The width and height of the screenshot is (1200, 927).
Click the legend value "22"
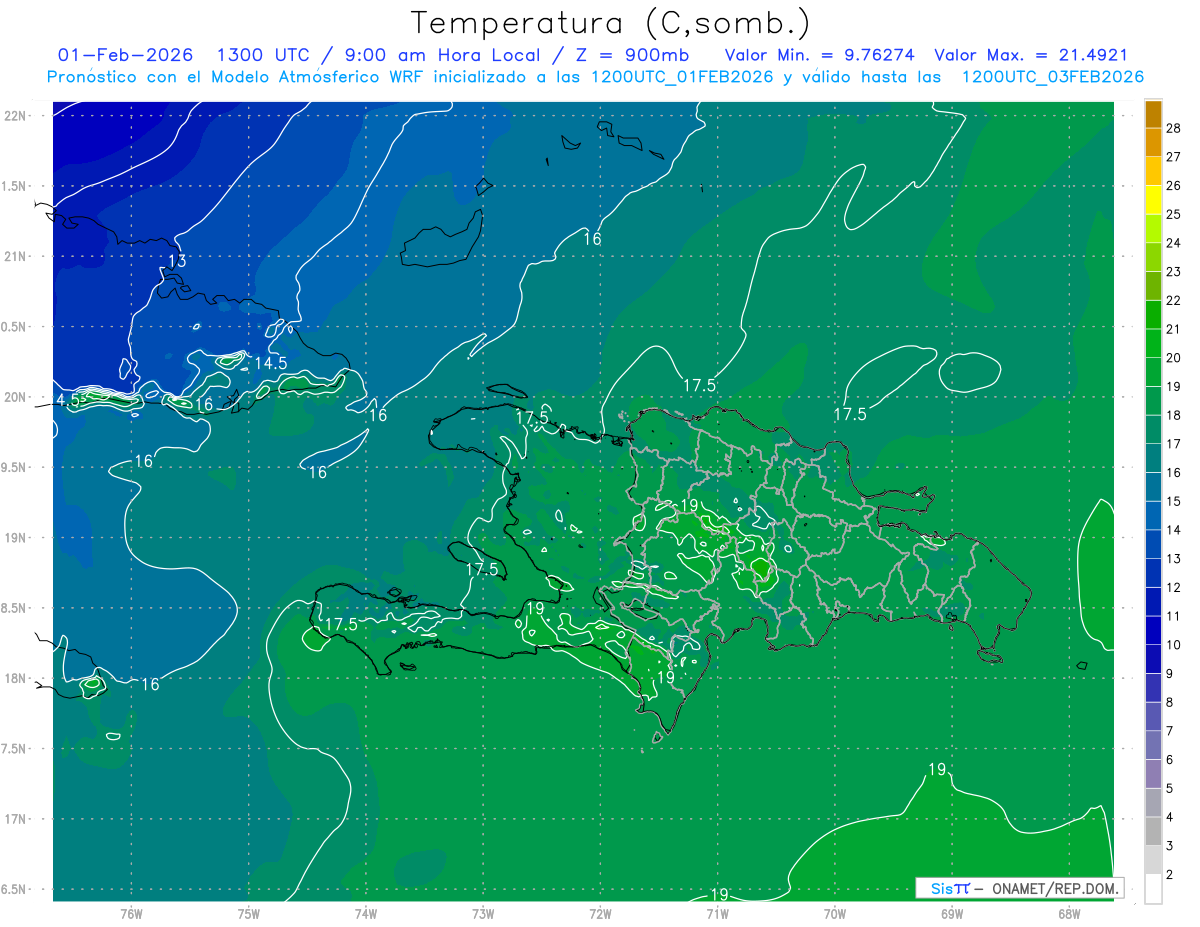click(1174, 300)
